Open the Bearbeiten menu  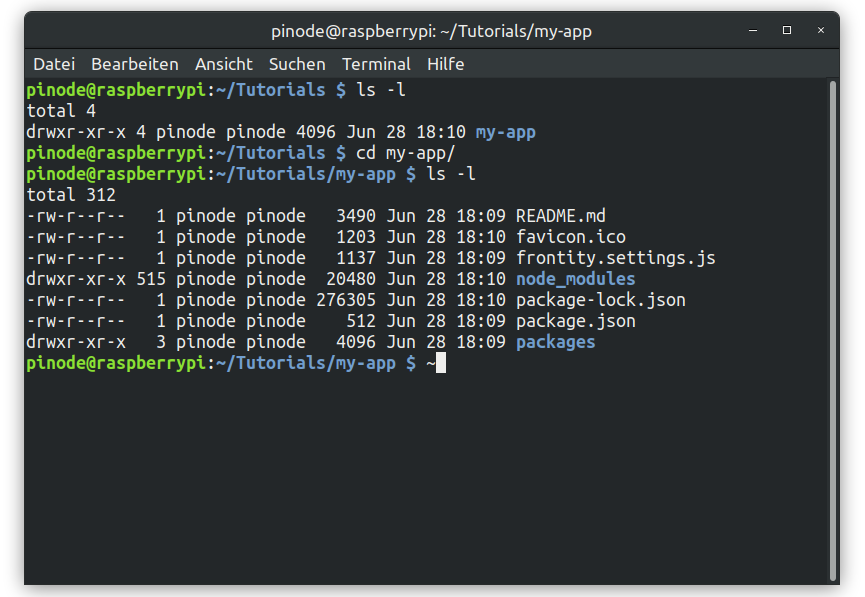tap(135, 64)
